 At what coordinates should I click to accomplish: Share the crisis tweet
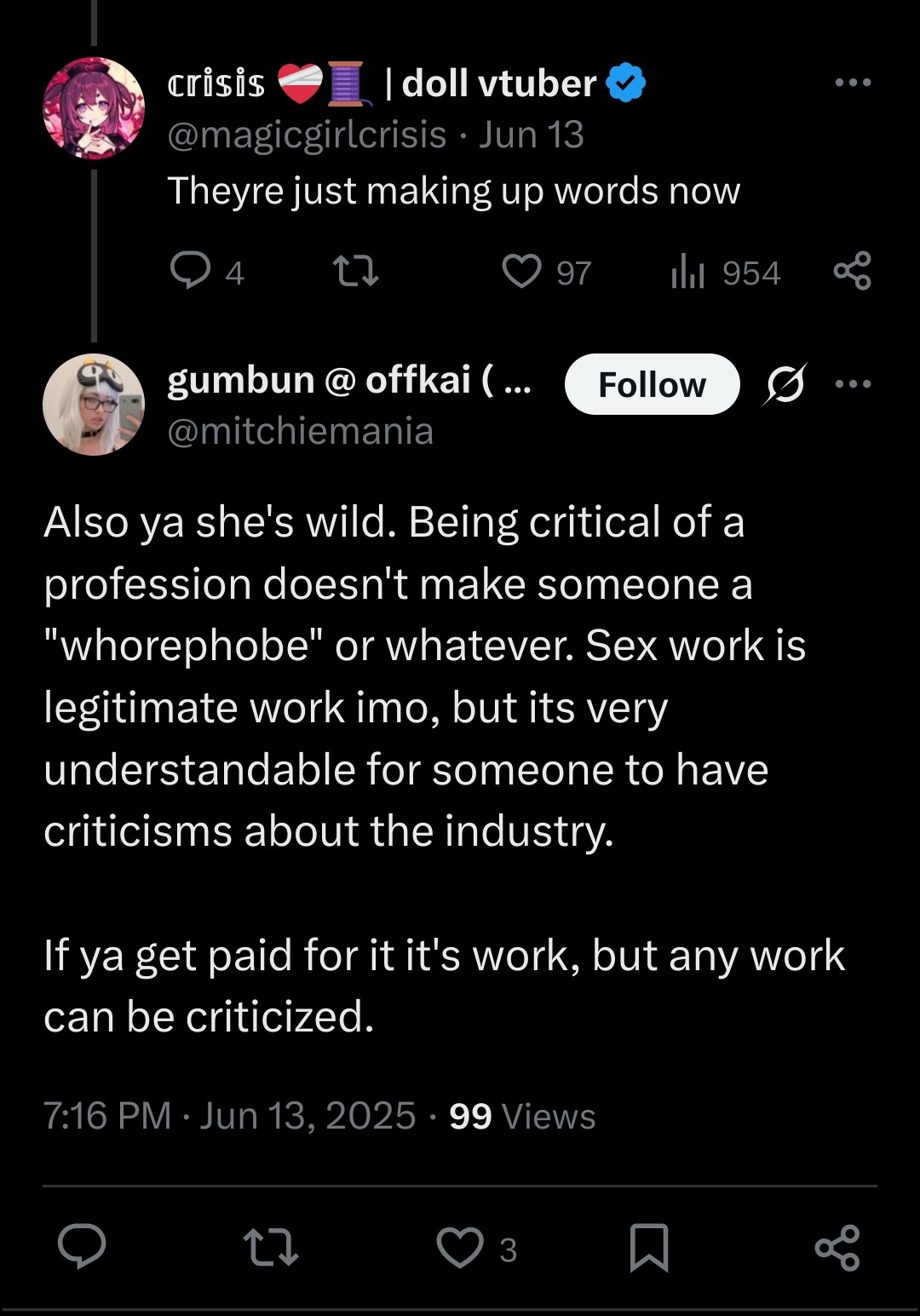(852, 271)
